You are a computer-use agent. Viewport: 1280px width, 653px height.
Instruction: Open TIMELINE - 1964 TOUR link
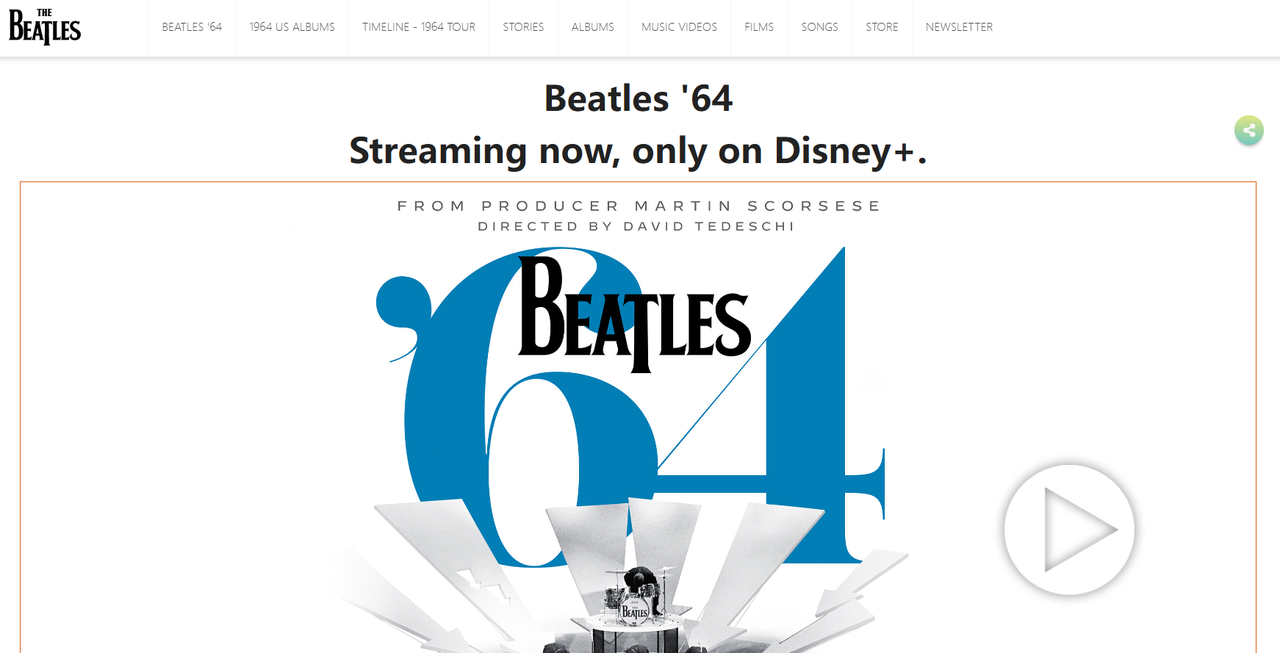(x=419, y=27)
